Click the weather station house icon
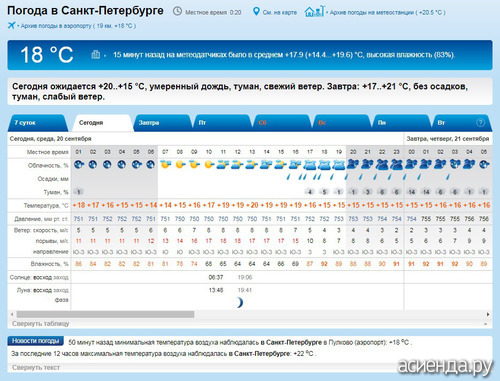Image resolution: width=500 pixels, height=381 pixels. pos(313,12)
